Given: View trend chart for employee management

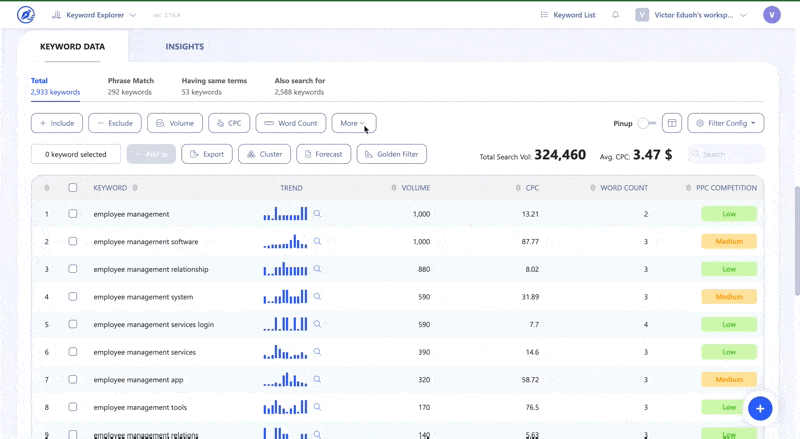Looking at the screenshot, I should point(285,213).
